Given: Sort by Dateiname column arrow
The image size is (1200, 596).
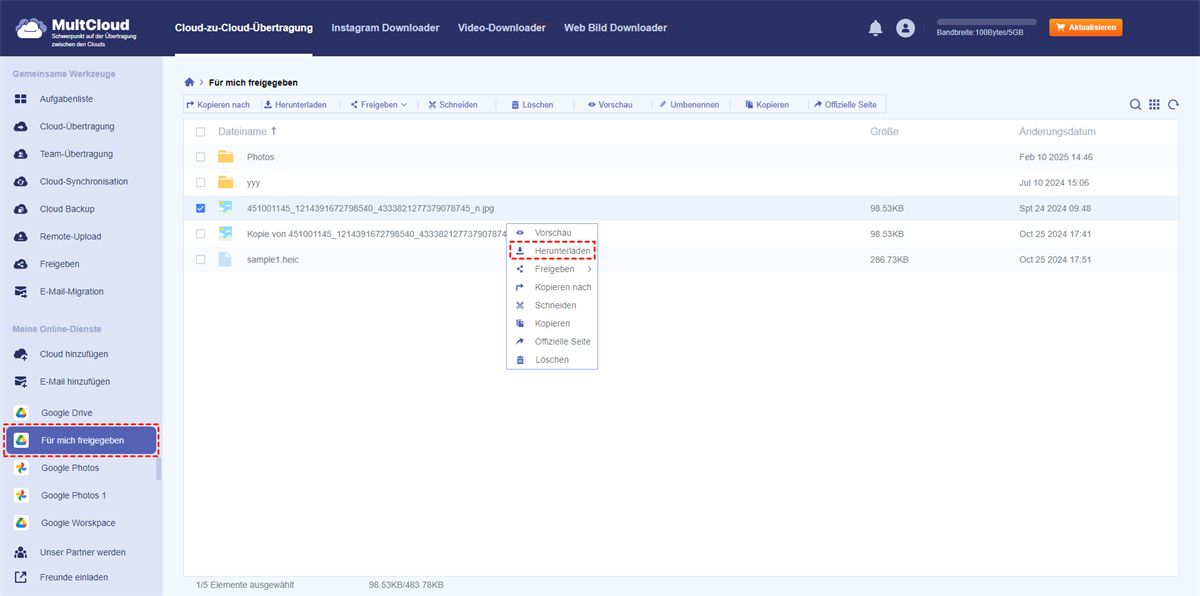Looking at the screenshot, I should coord(274,132).
